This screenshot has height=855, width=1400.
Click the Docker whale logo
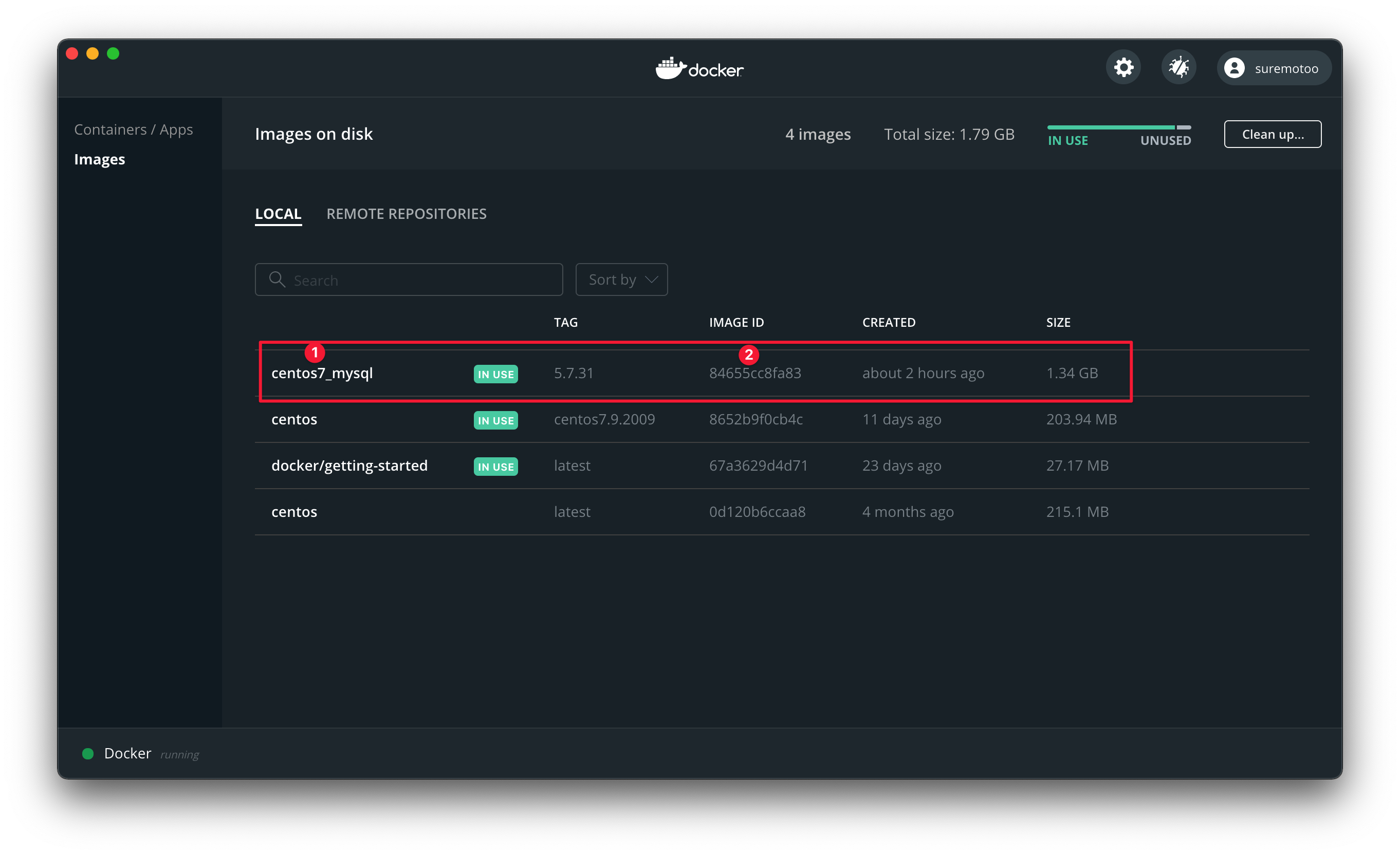(x=699, y=69)
